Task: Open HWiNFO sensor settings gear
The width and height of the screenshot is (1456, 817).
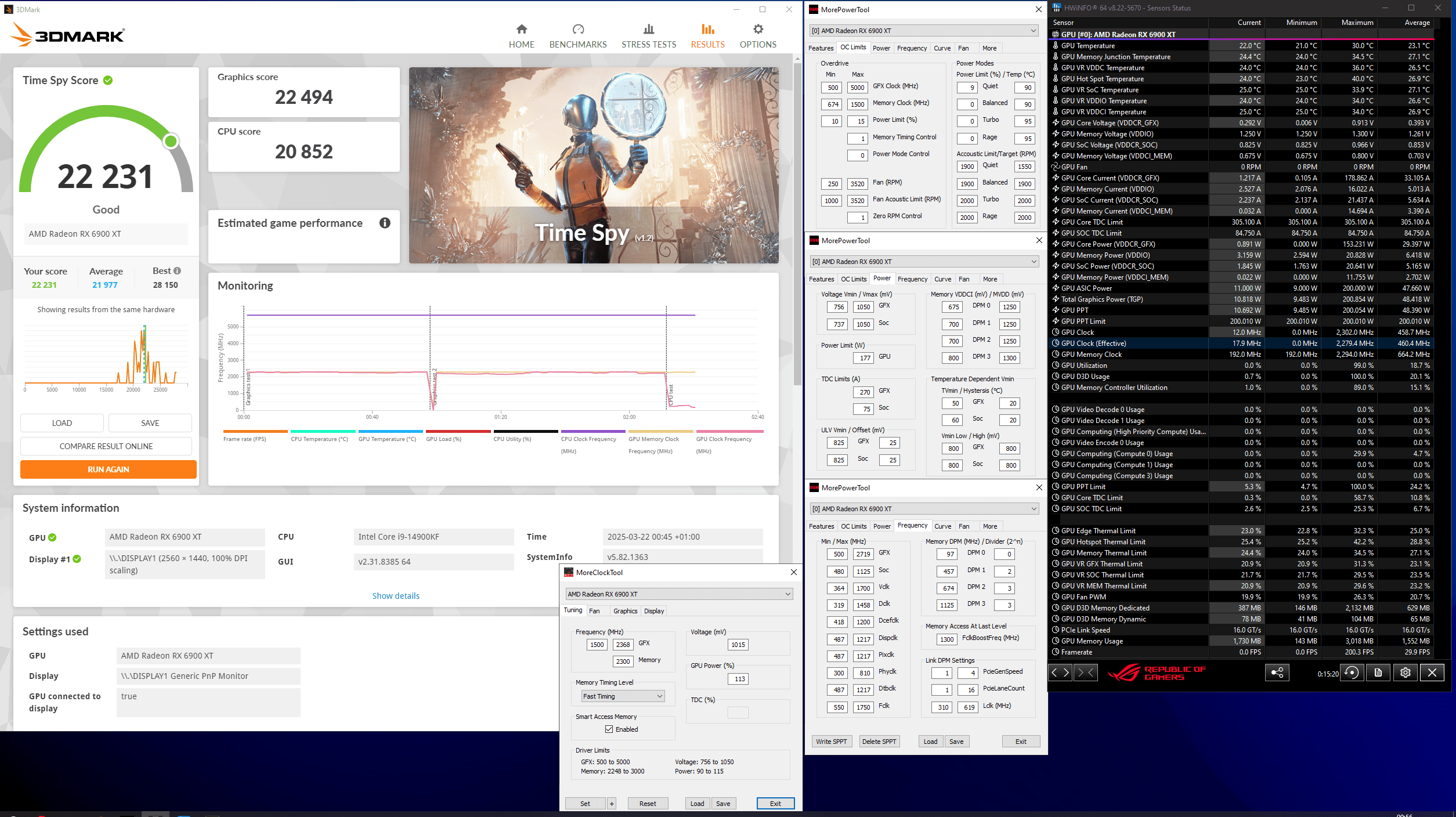Action: click(x=1405, y=673)
